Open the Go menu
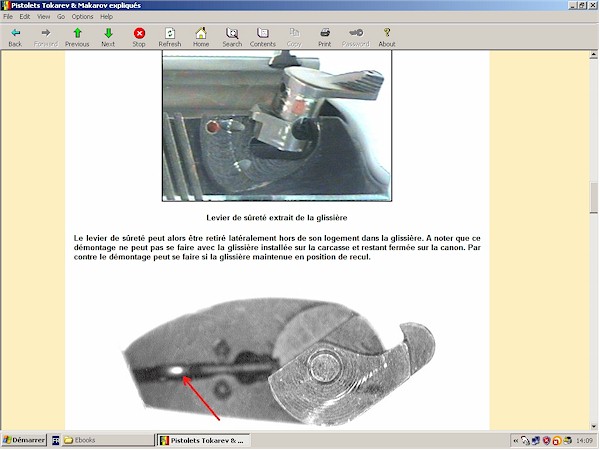Screen dimensions: 600x450 pyautogui.click(x=61, y=16)
